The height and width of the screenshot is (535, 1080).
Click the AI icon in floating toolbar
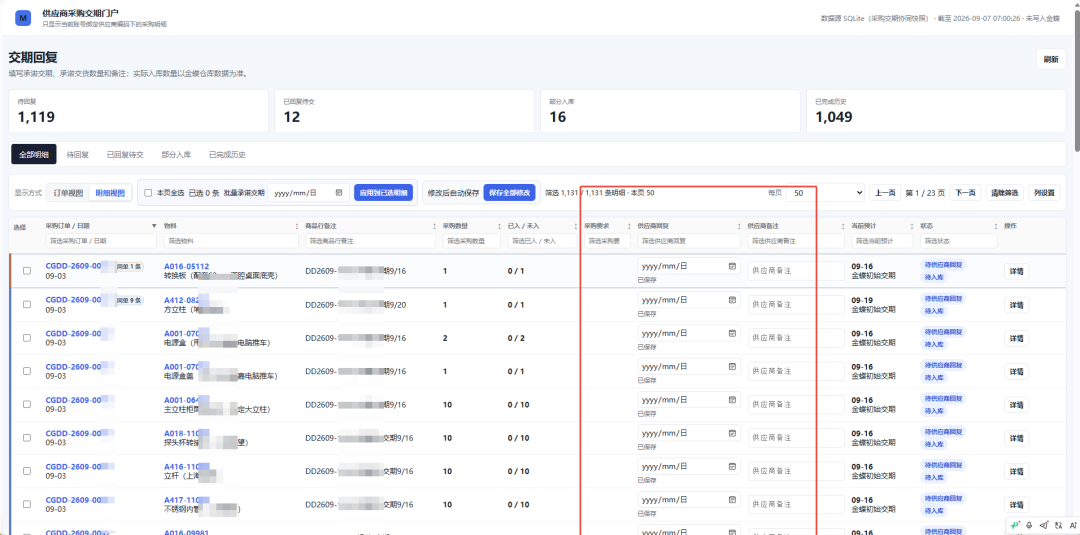click(x=1072, y=525)
